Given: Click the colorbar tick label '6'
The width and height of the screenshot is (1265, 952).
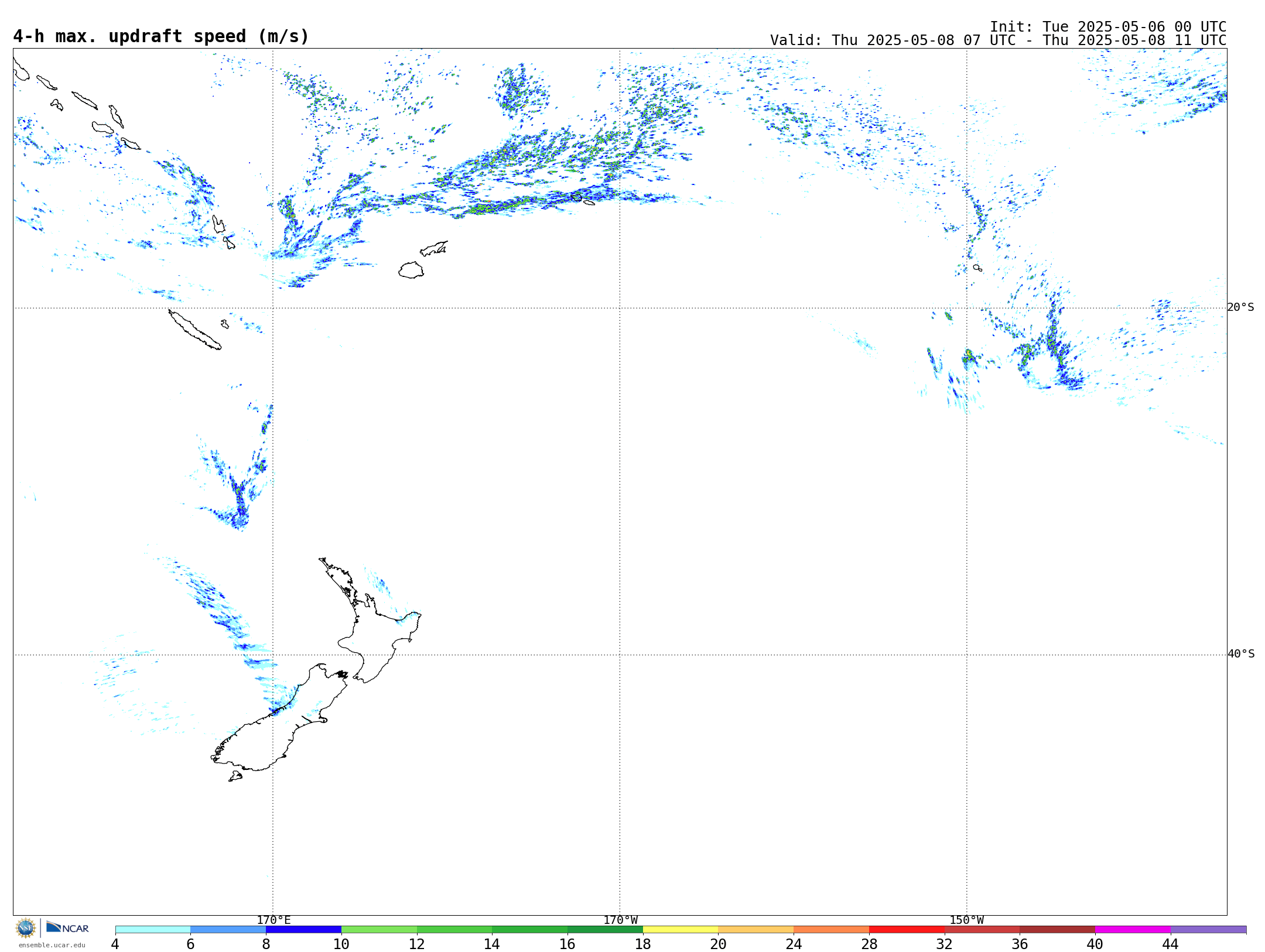Looking at the screenshot, I should (190, 944).
